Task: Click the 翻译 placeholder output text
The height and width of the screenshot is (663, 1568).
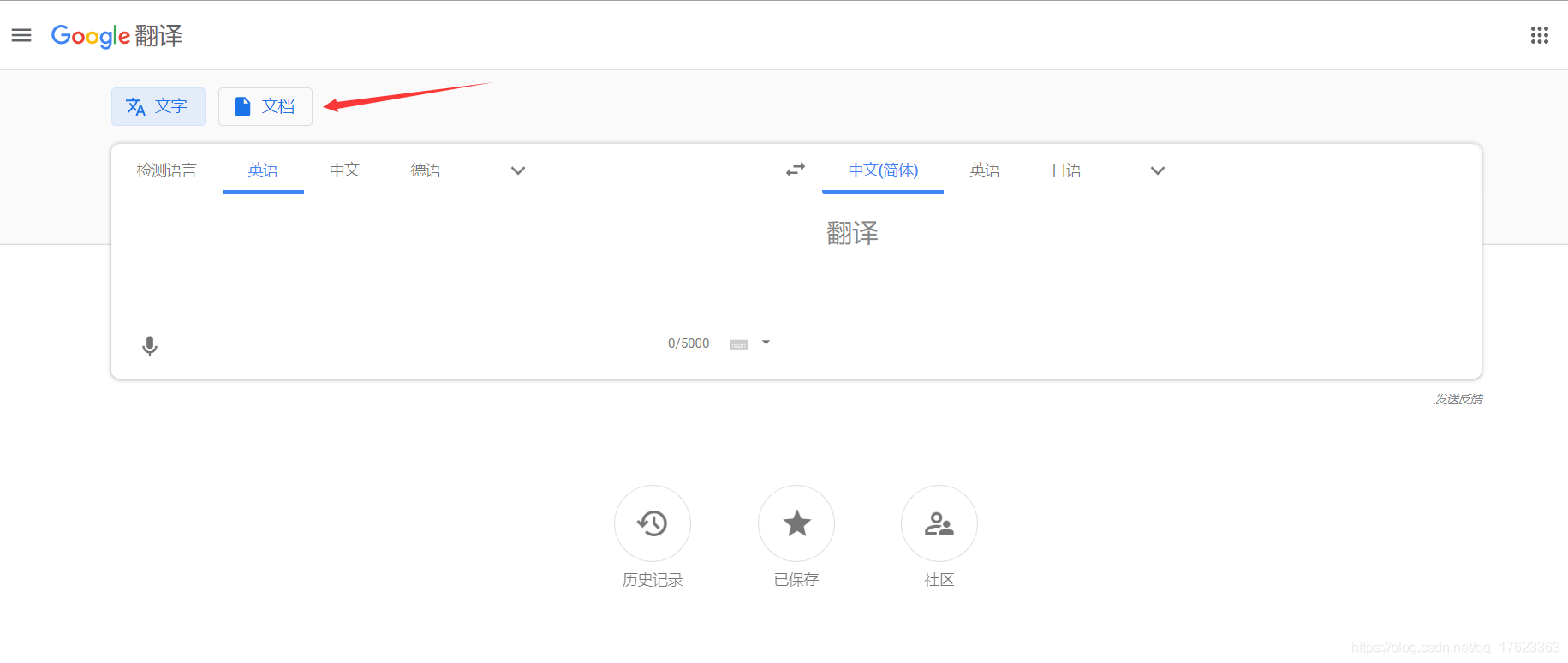Action: [852, 233]
